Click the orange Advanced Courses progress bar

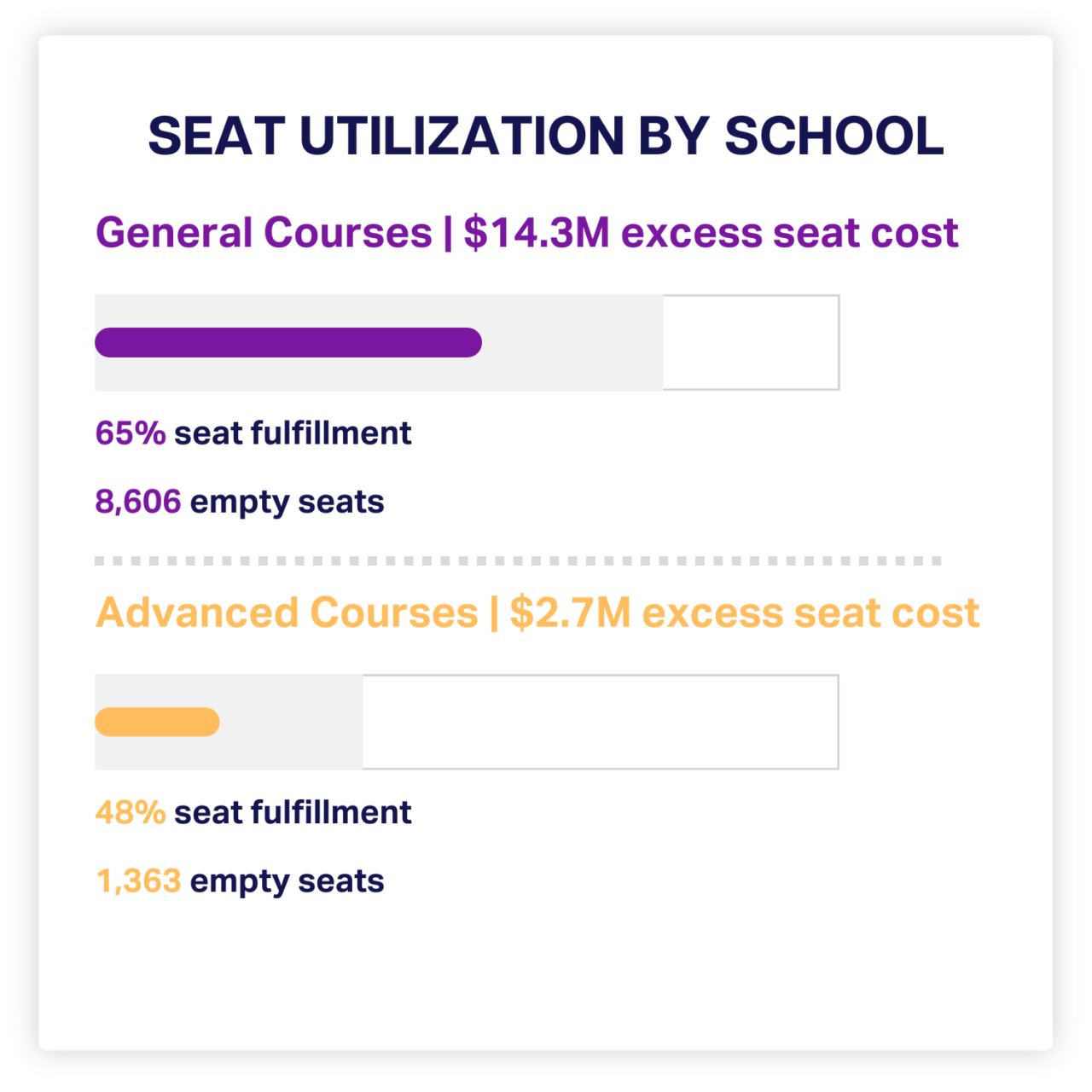157,722
